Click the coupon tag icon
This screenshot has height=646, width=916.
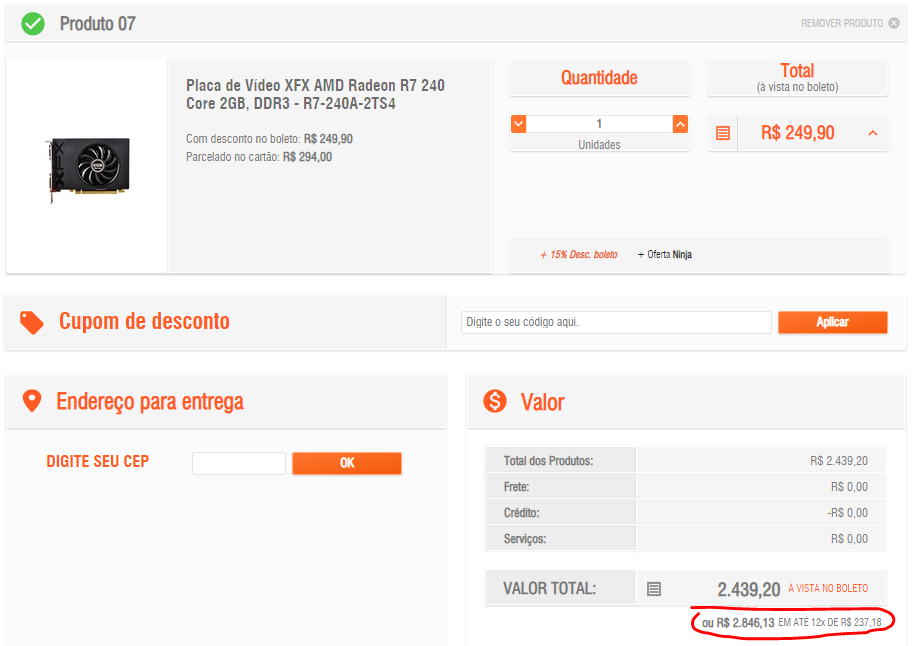pyautogui.click(x=32, y=322)
